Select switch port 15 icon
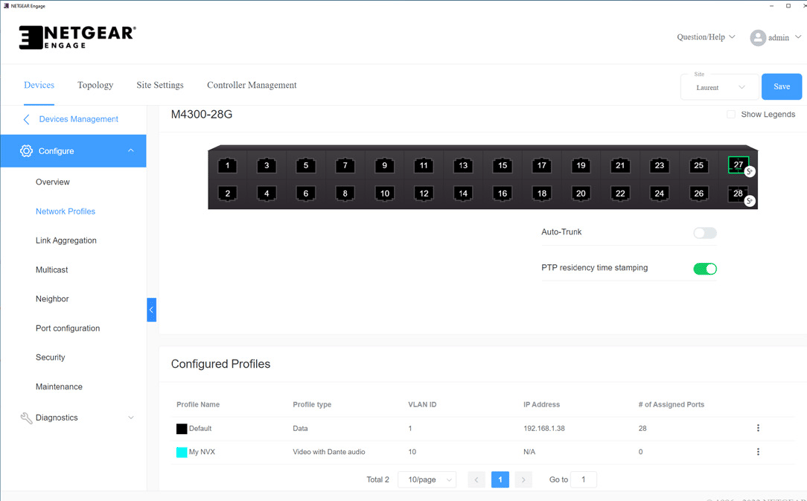 click(x=502, y=165)
